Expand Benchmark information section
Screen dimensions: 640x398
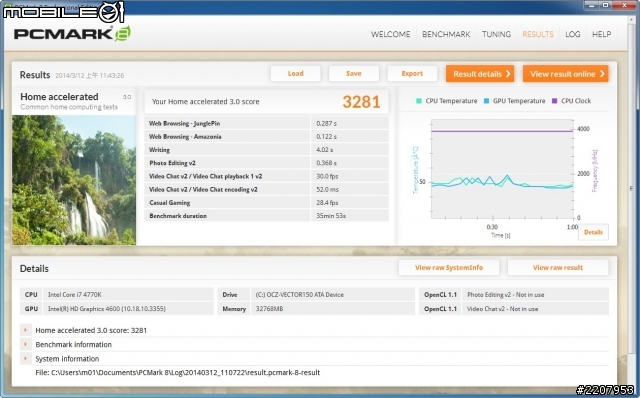click(25, 344)
